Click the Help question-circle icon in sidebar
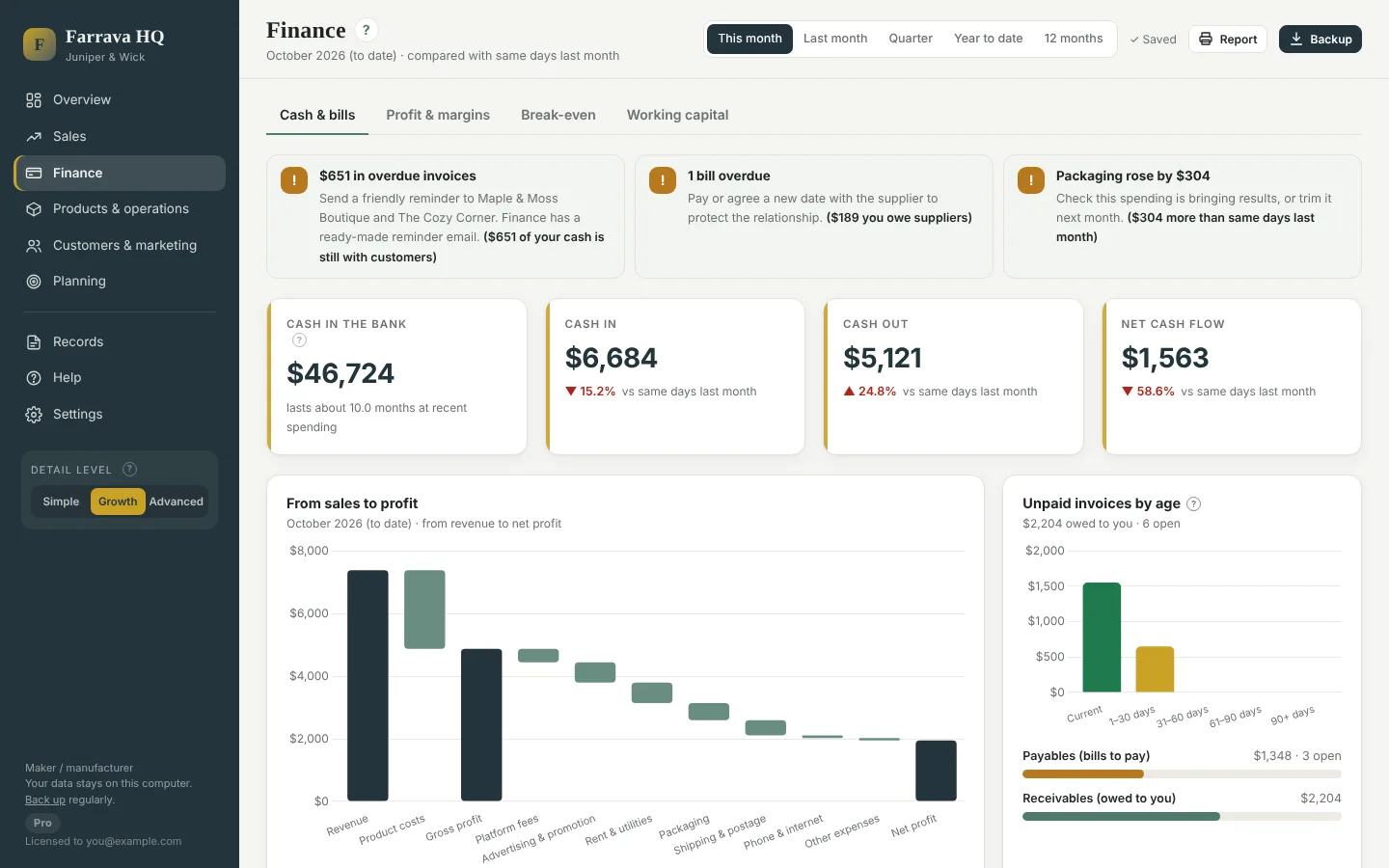Image resolution: width=1389 pixels, height=868 pixels. 34,378
